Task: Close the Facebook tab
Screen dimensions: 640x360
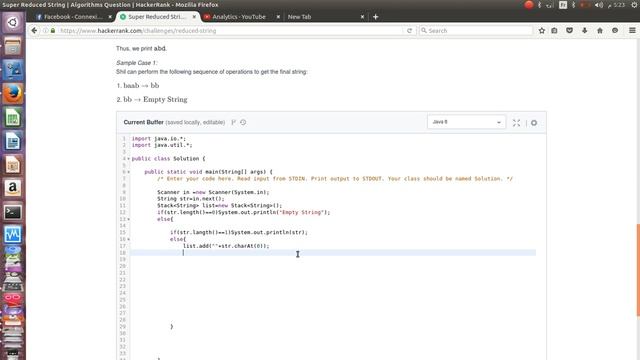Action: [110, 17]
